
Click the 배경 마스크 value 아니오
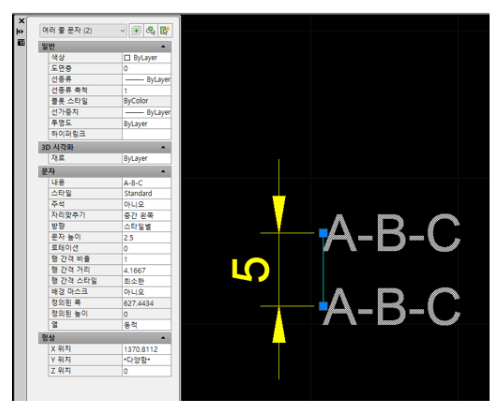[x=147, y=292]
